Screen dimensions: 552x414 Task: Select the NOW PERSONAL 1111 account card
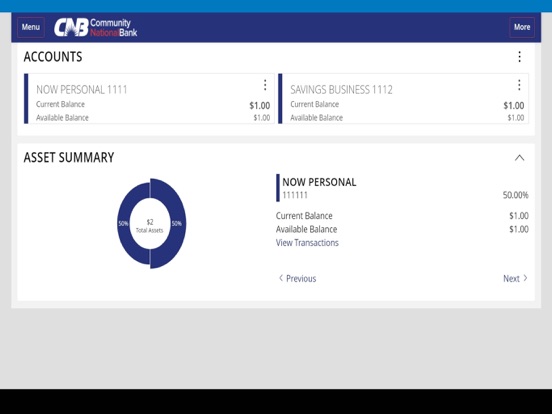[149, 99]
